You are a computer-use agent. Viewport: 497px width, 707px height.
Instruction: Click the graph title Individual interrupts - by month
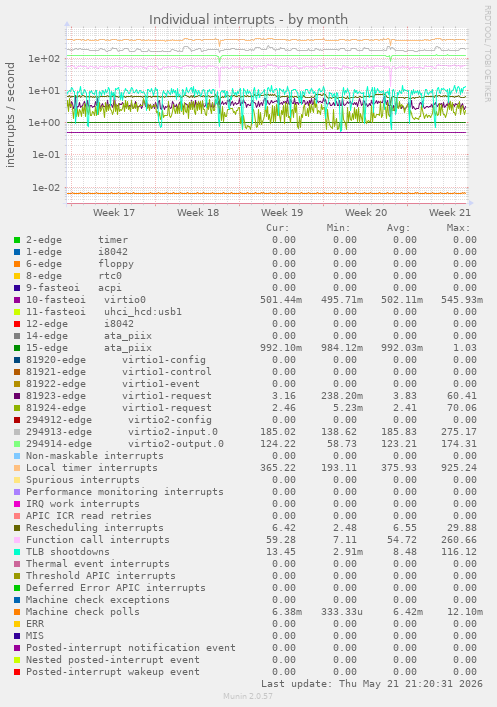[248, 20]
